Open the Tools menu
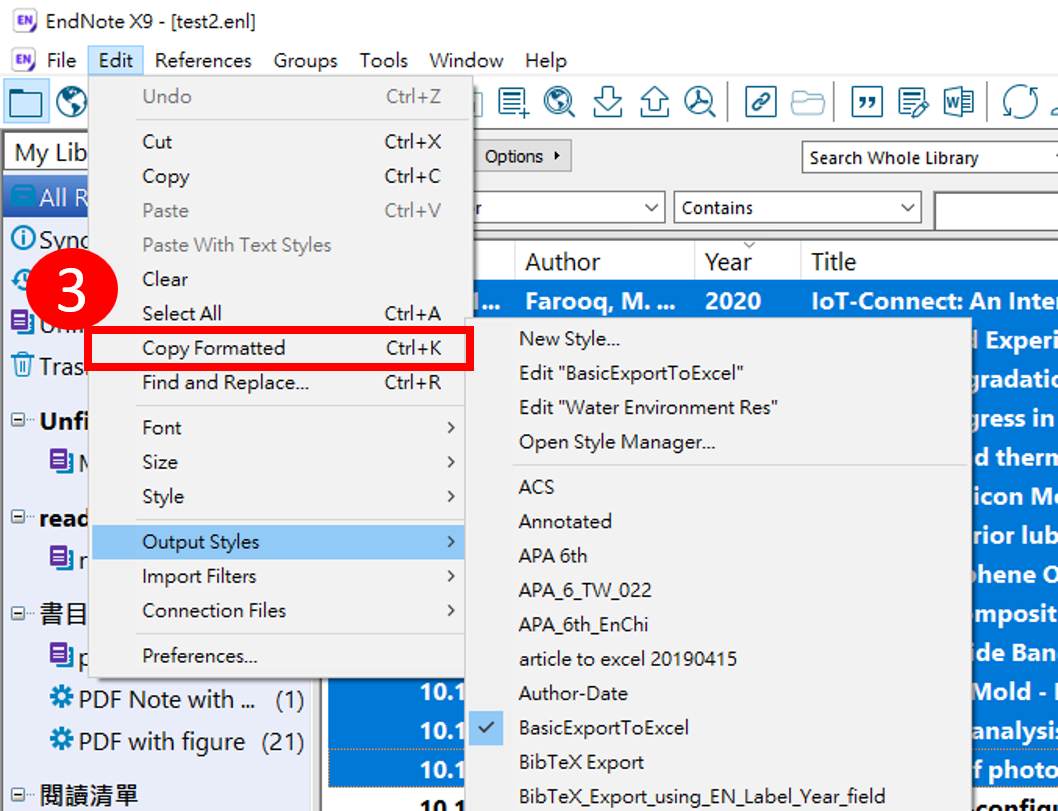1058x811 pixels. click(383, 61)
